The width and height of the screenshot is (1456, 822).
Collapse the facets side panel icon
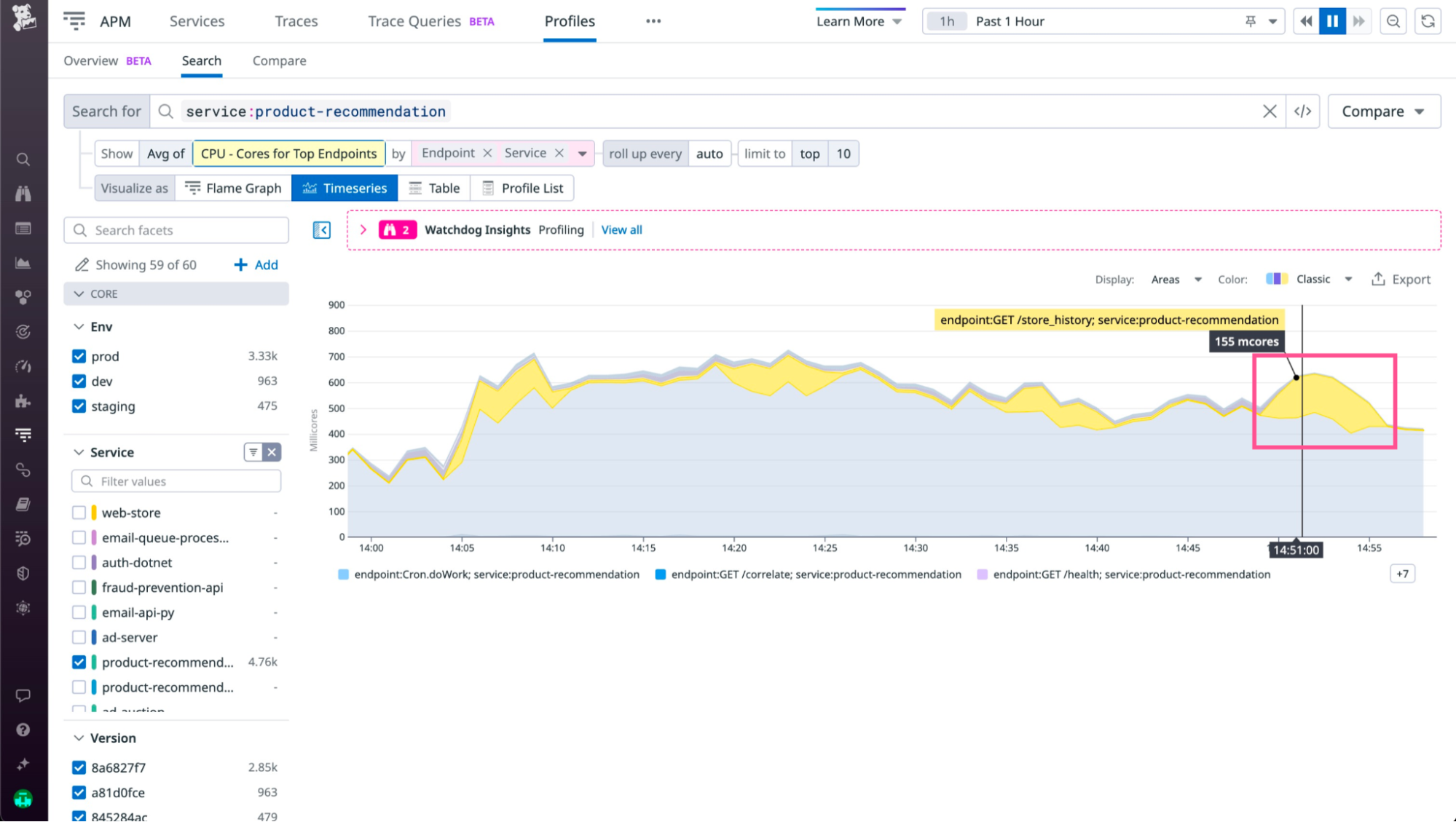pyautogui.click(x=321, y=230)
